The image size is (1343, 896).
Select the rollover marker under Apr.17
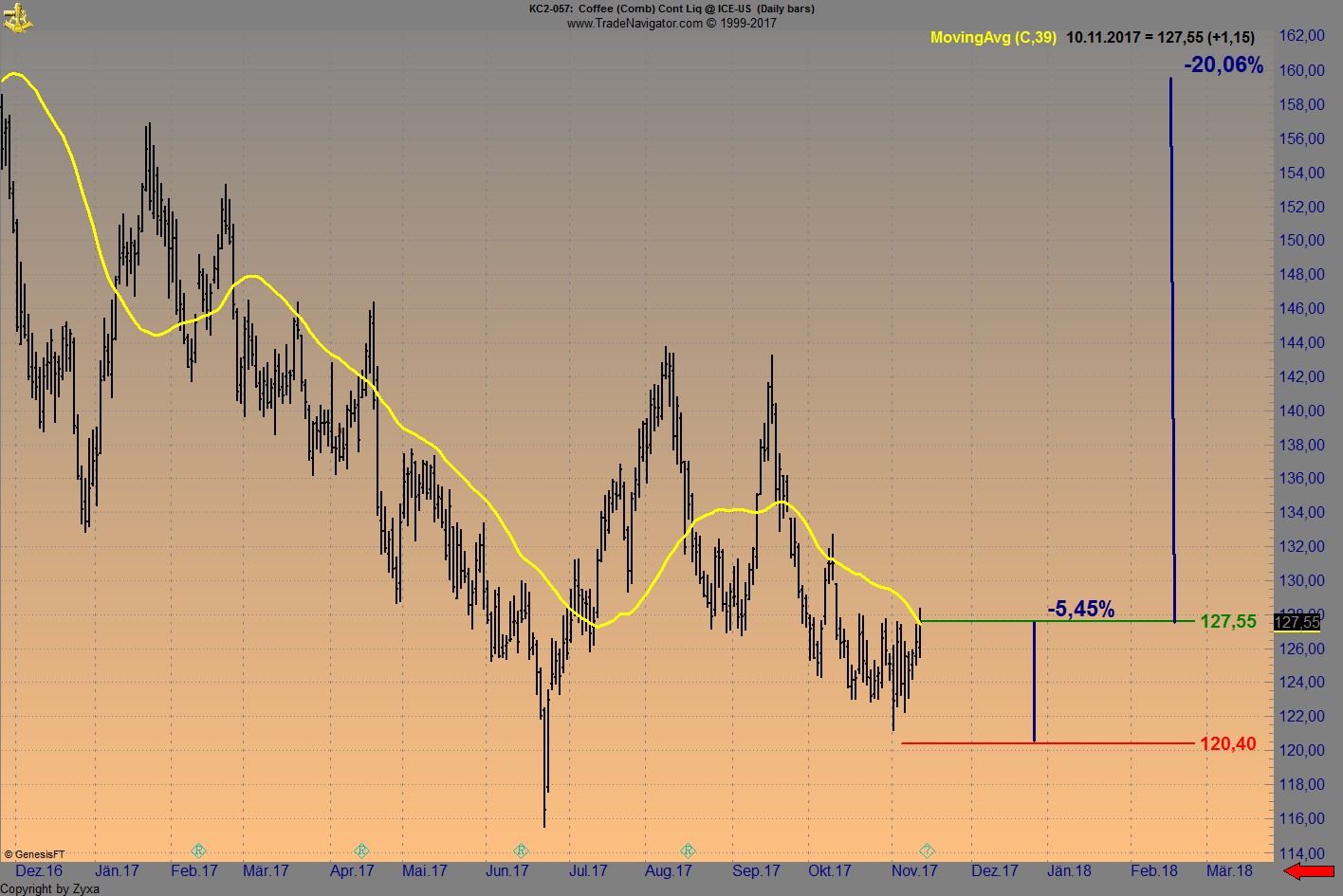pos(361,850)
